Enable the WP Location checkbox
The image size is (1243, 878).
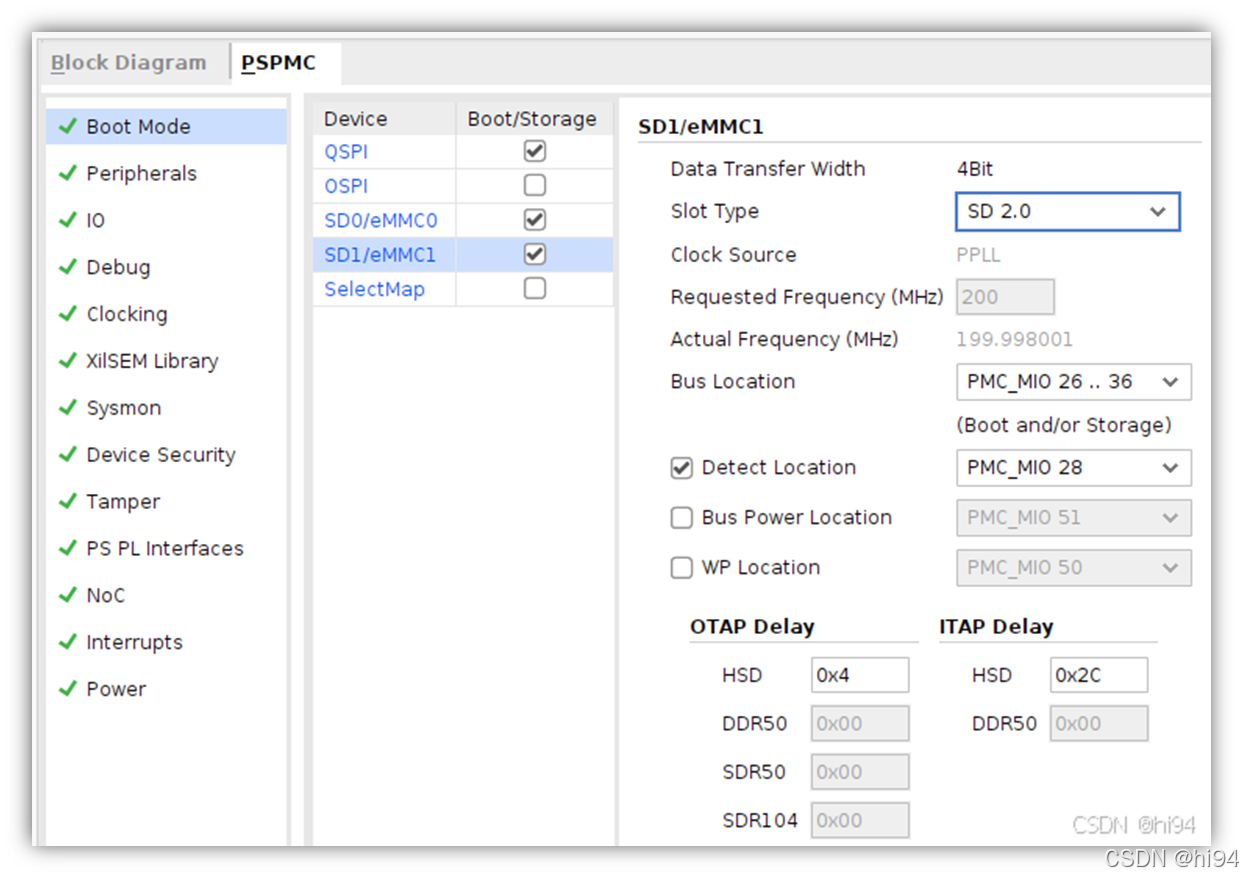[682, 568]
